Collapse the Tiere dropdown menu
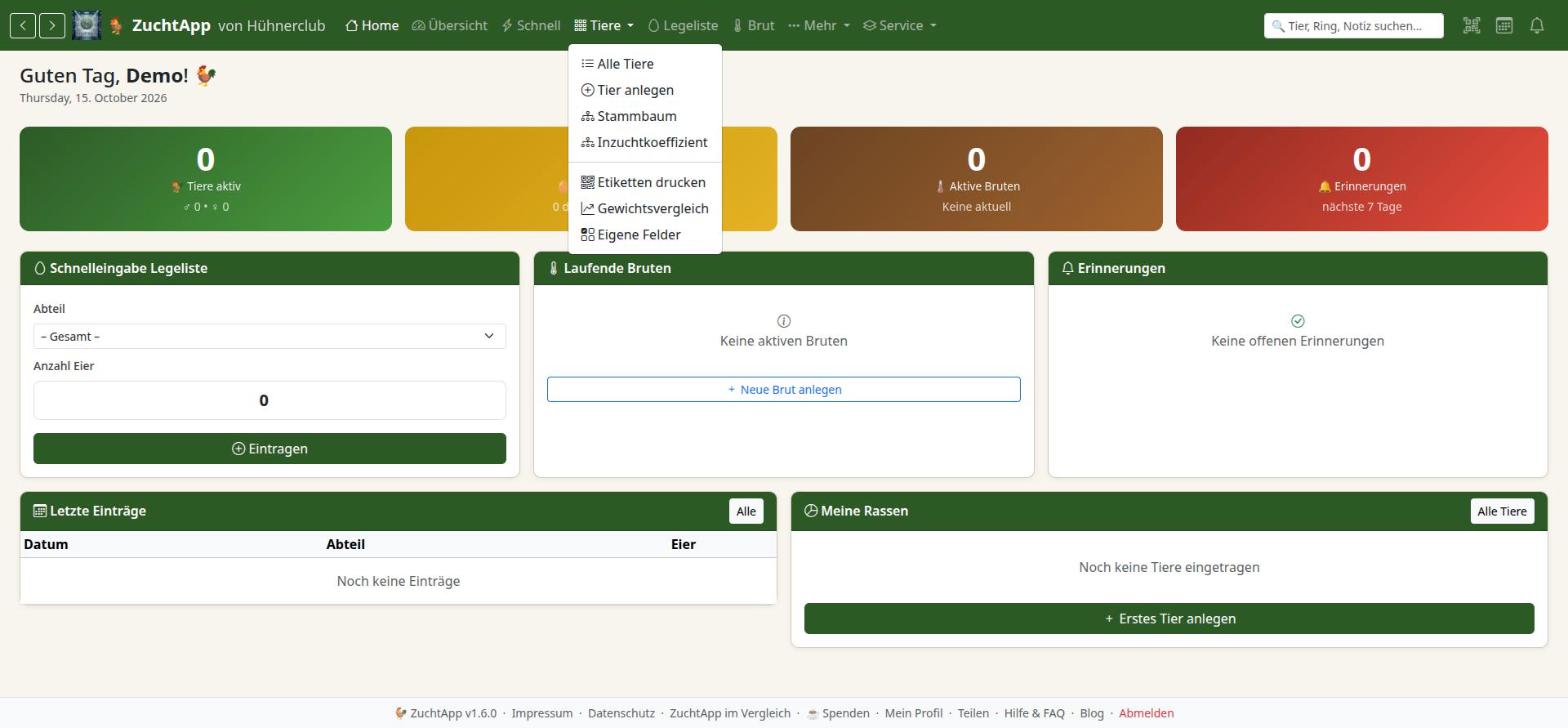 604,26
